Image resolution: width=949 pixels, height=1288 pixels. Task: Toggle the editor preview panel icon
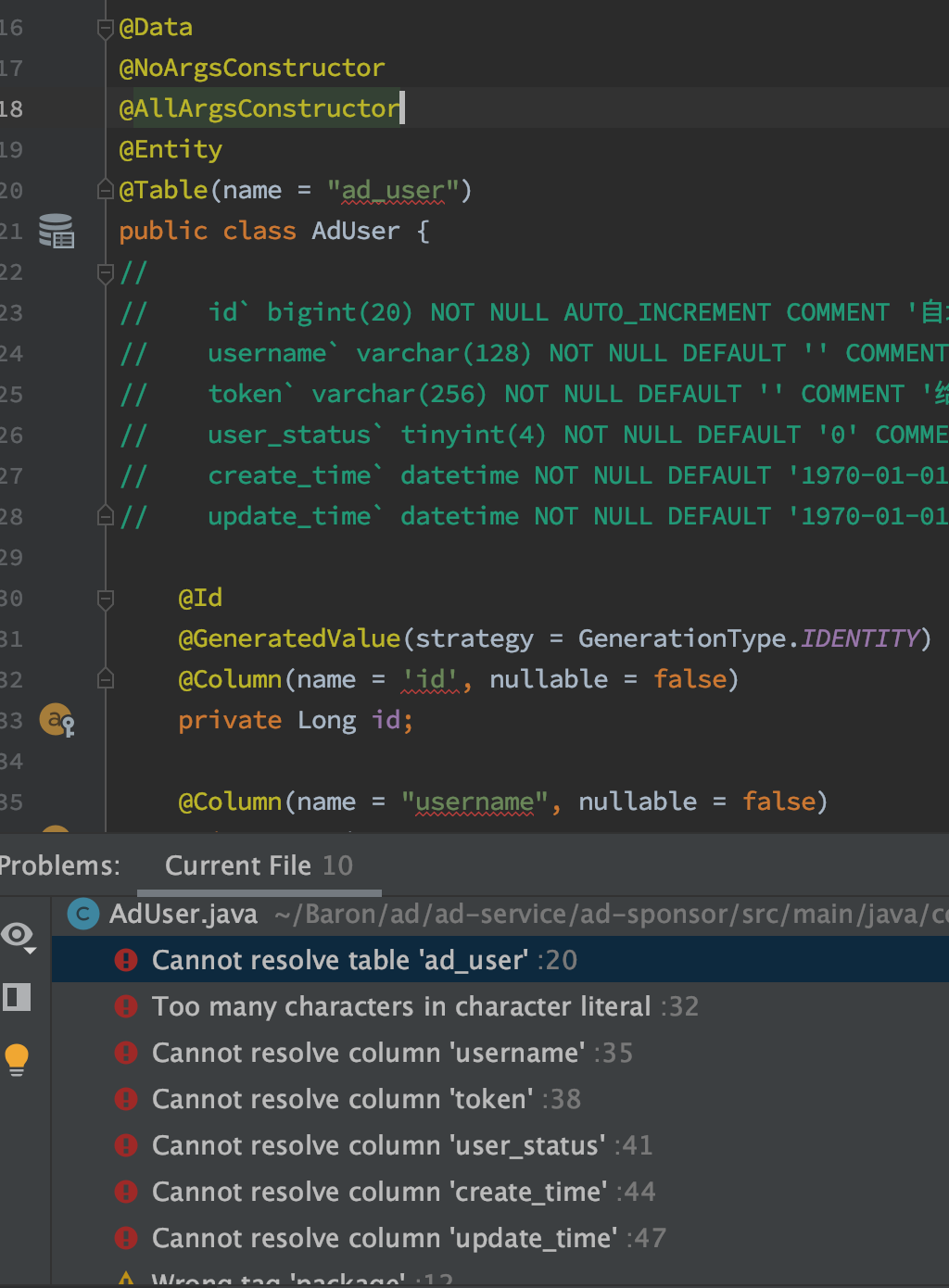(17, 997)
